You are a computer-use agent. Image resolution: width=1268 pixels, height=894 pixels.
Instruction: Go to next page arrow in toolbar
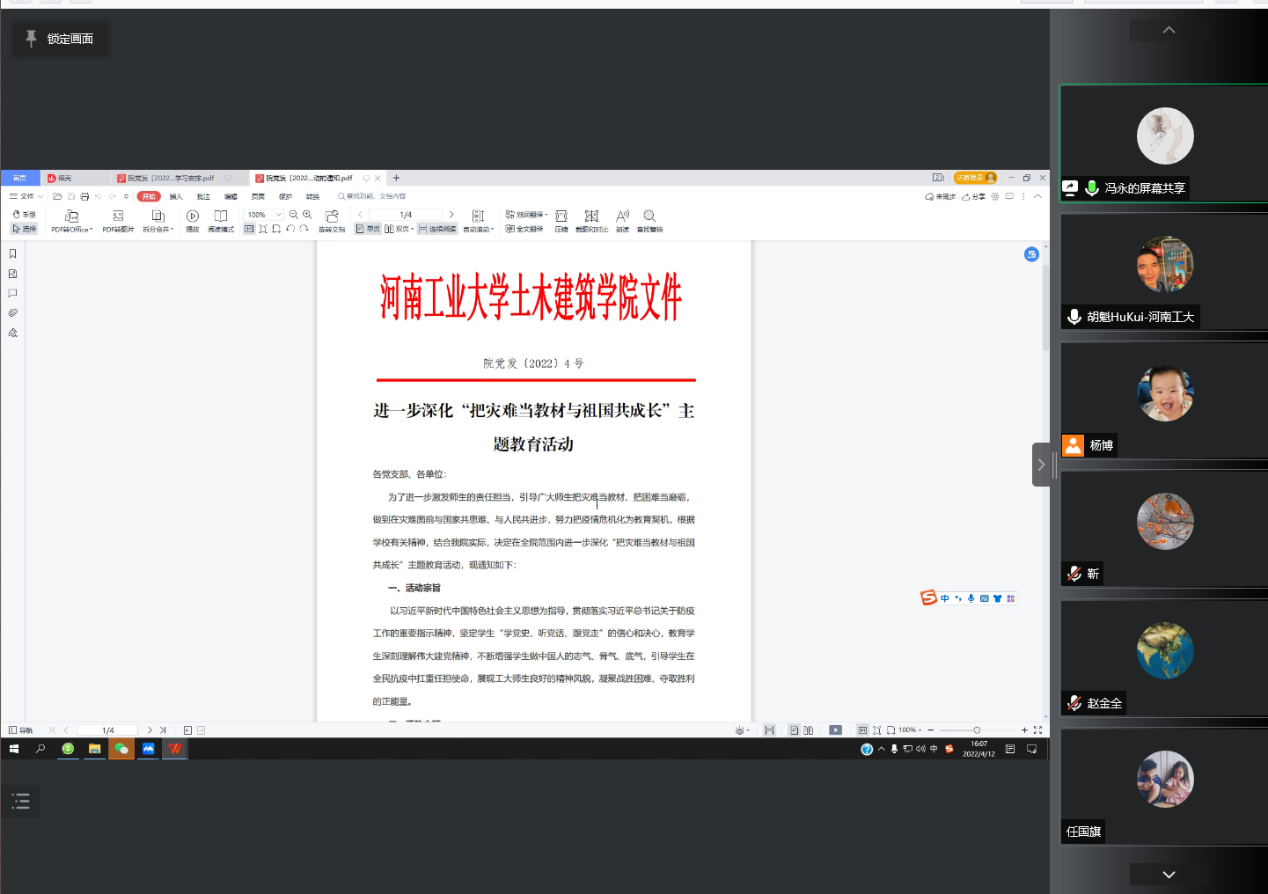[x=451, y=214]
